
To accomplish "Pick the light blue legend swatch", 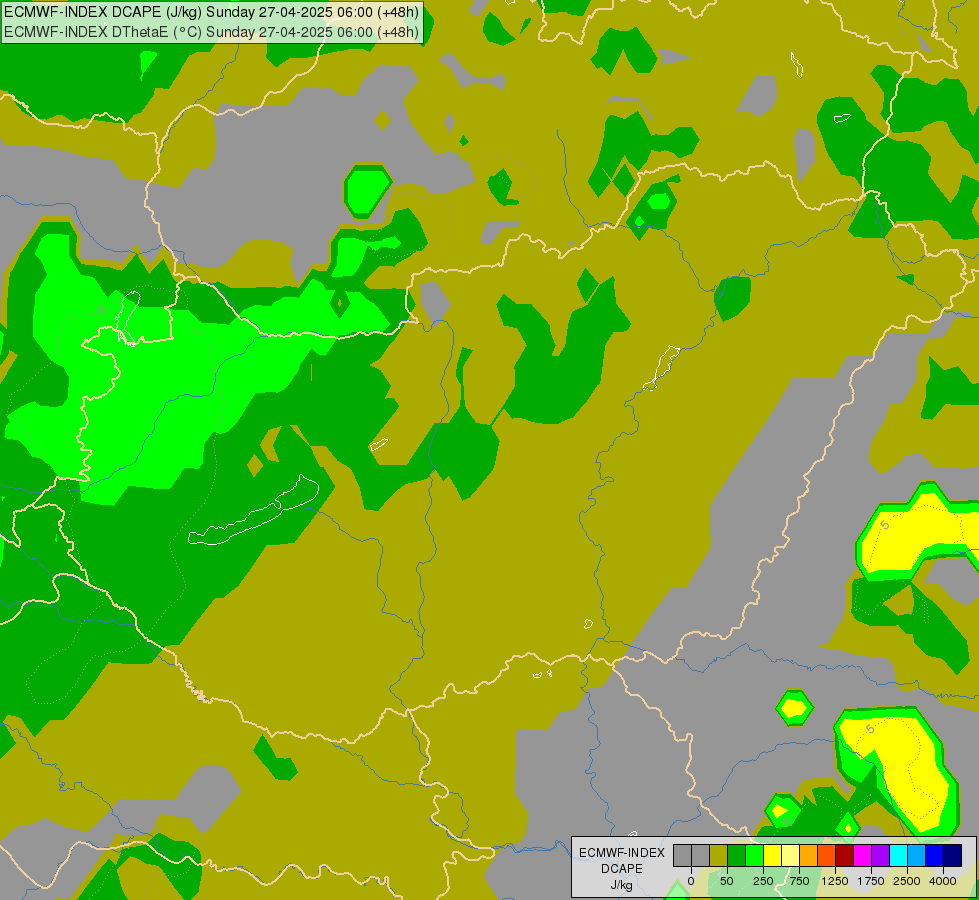I will coord(917,855).
